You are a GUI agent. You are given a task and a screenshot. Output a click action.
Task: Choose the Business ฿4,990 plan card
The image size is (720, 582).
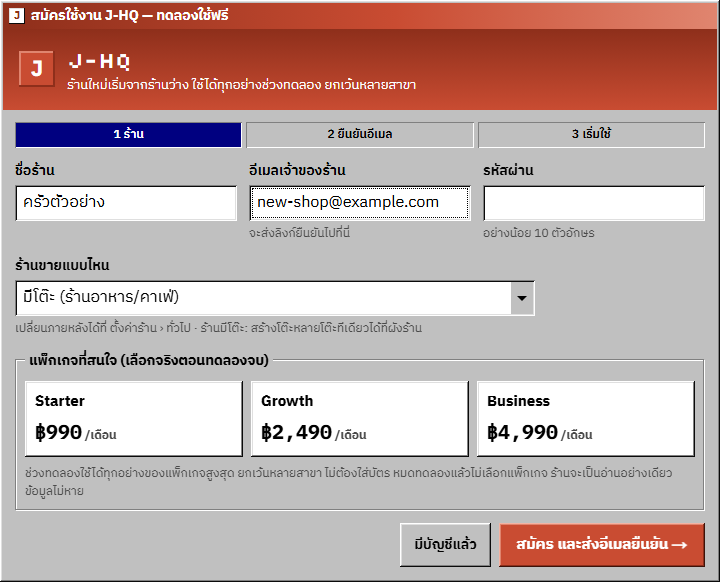[586, 419]
